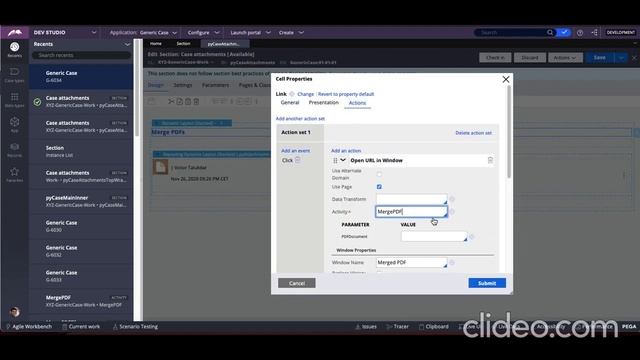Click Revert to property default link

tap(346, 94)
